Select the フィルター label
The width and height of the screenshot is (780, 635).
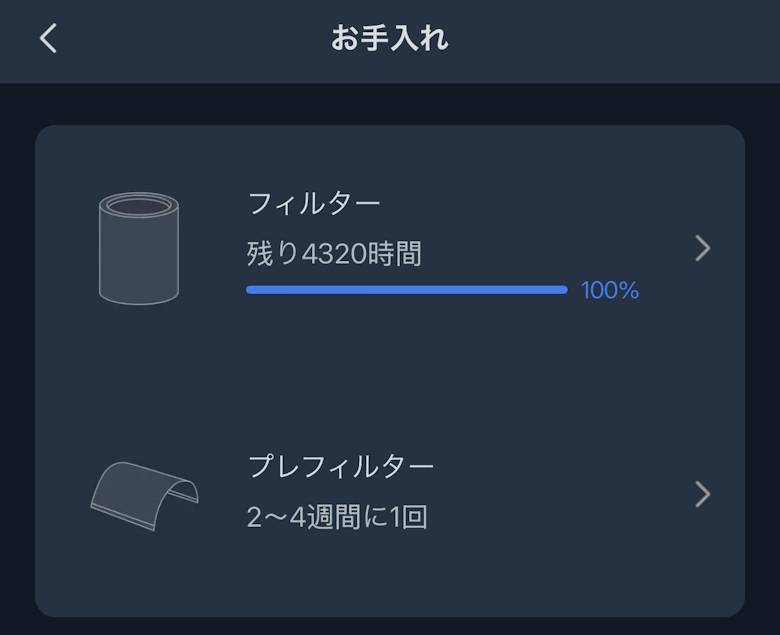coord(313,203)
